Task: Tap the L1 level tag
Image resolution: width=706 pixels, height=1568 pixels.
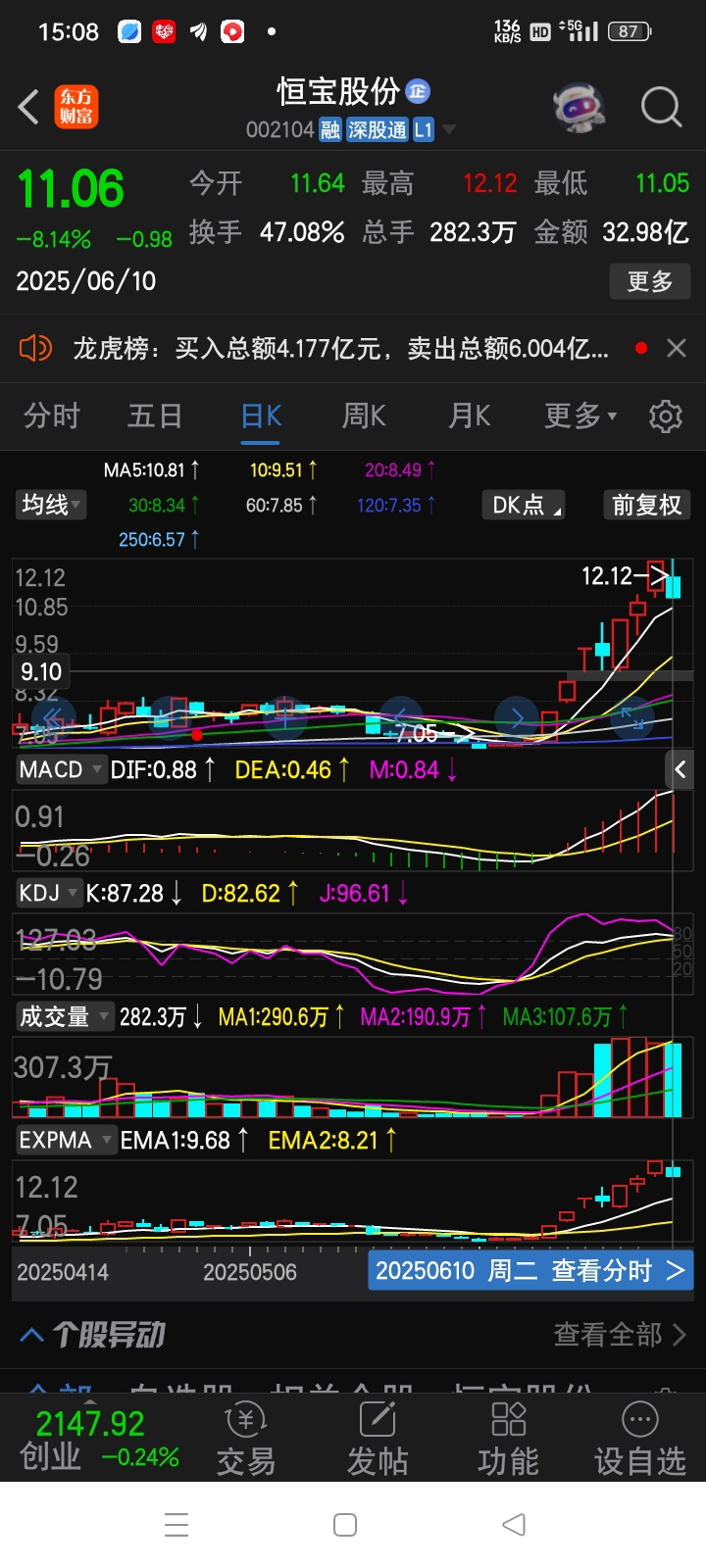Action: tap(423, 129)
